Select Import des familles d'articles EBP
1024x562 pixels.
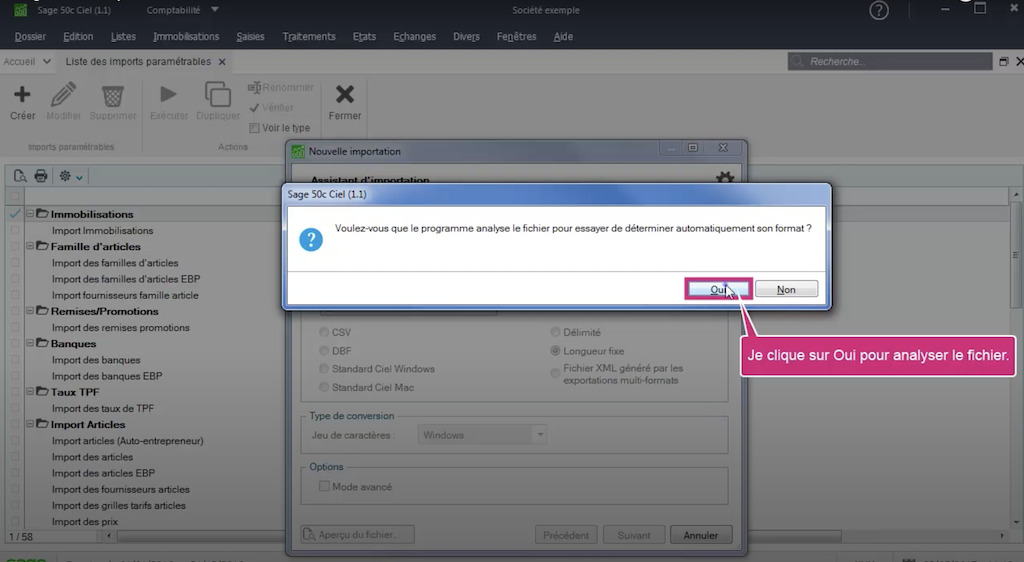tap(126, 279)
